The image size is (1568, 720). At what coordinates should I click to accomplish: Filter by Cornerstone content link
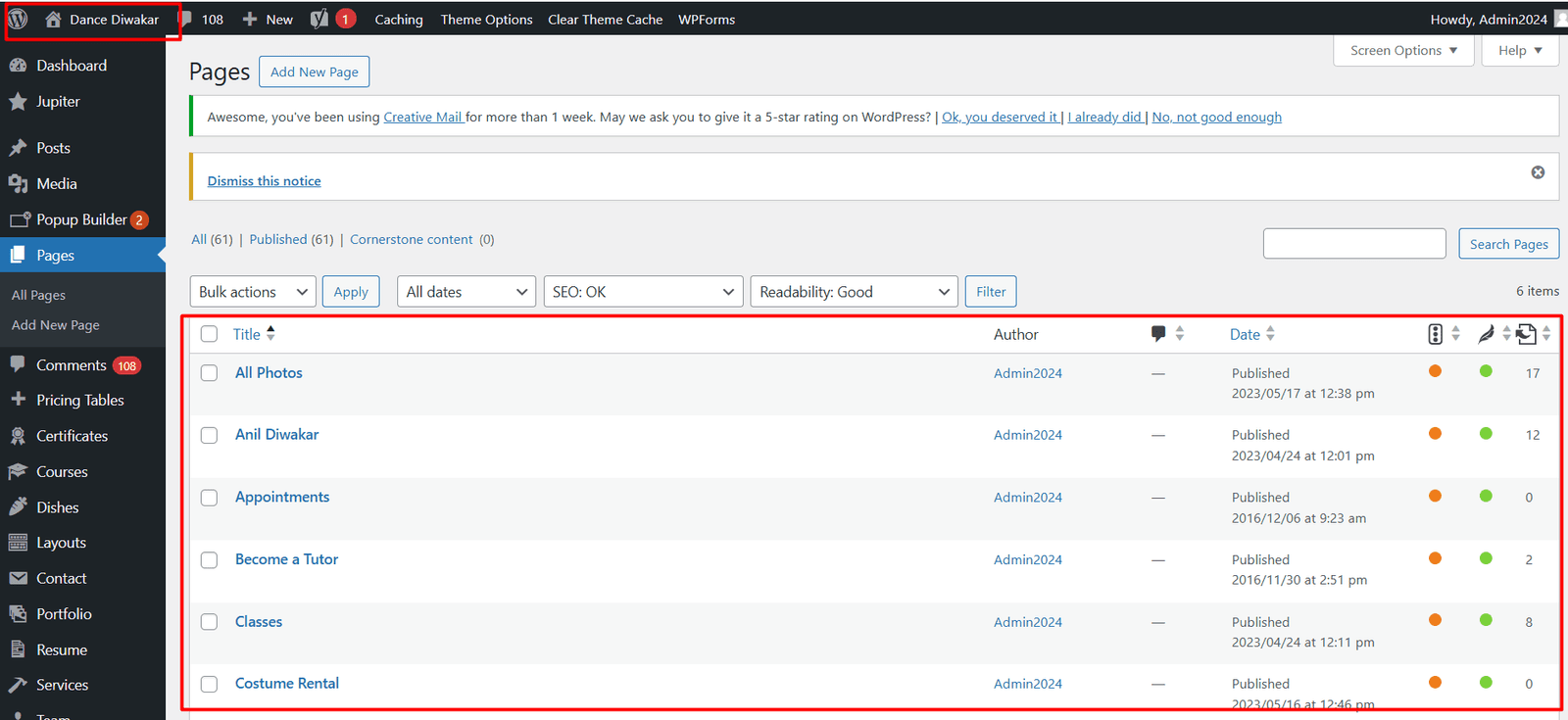[x=411, y=239]
